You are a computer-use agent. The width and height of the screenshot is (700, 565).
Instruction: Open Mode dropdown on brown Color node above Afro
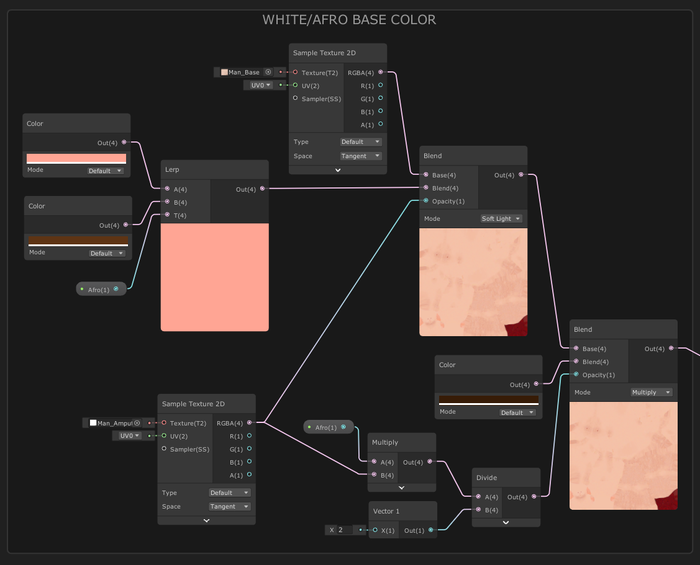pos(107,253)
